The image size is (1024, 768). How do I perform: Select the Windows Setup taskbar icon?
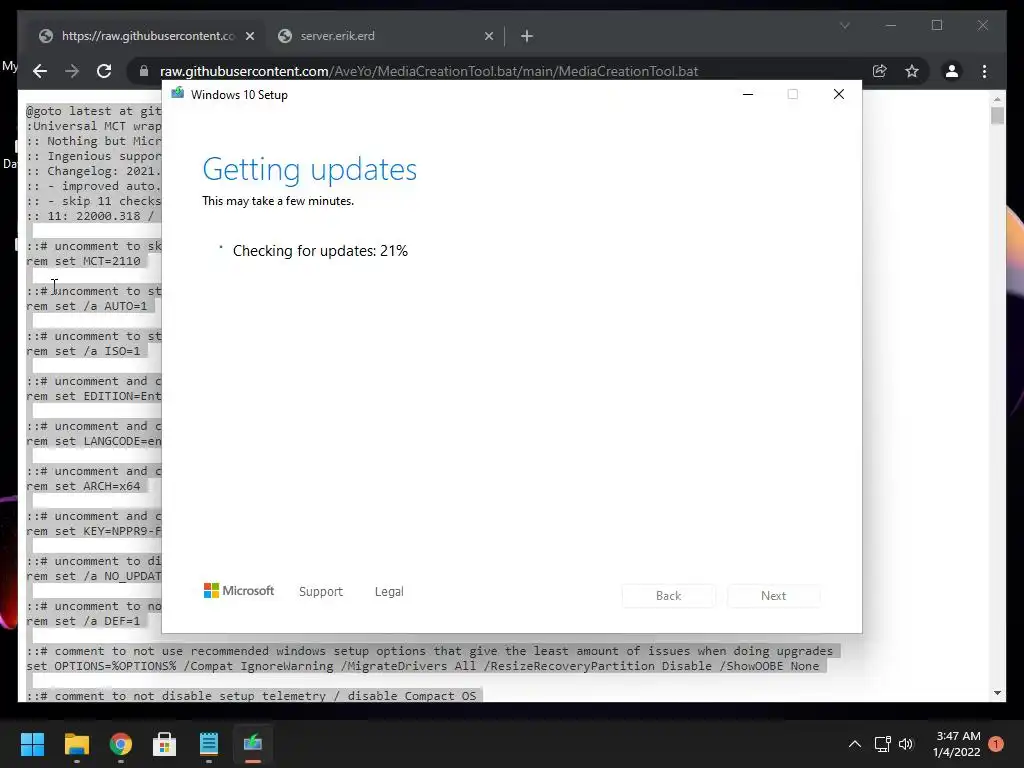(253, 744)
